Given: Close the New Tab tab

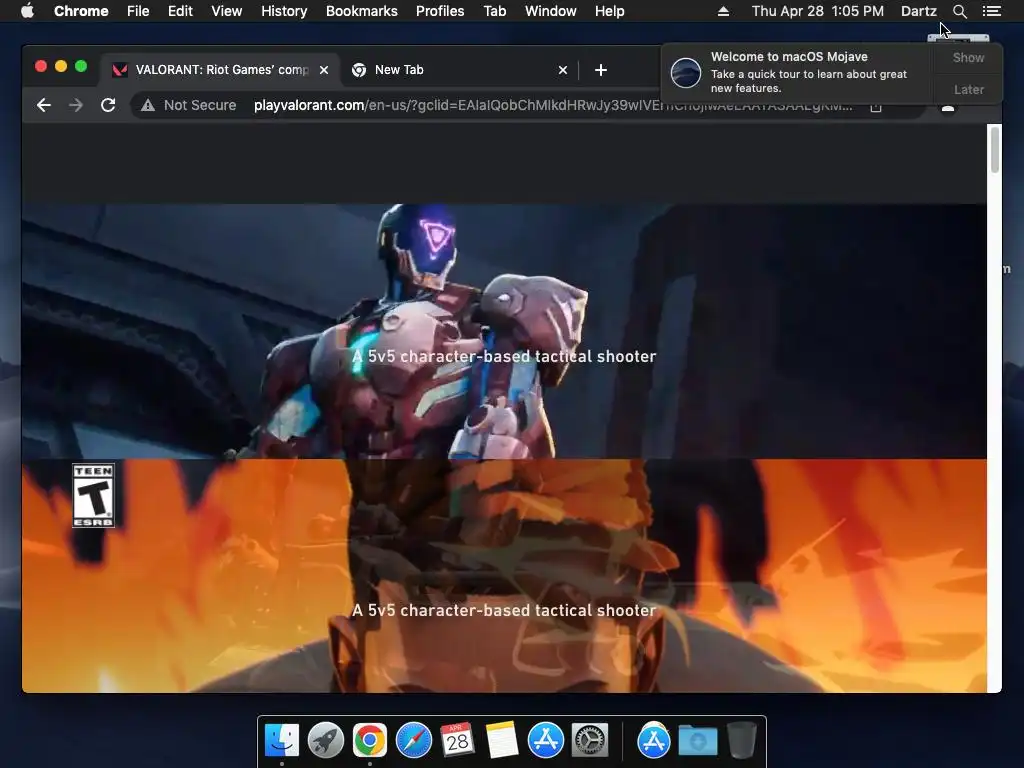Looking at the screenshot, I should (563, 70).
